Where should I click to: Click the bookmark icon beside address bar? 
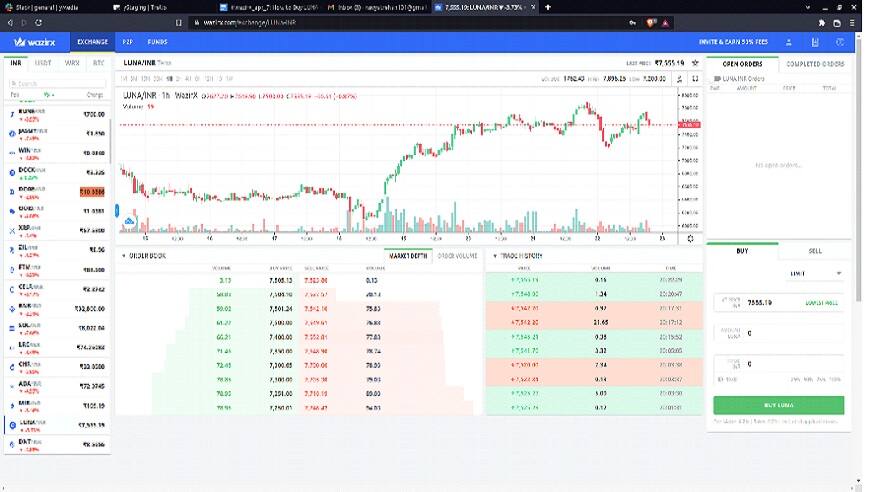[179, 23]
